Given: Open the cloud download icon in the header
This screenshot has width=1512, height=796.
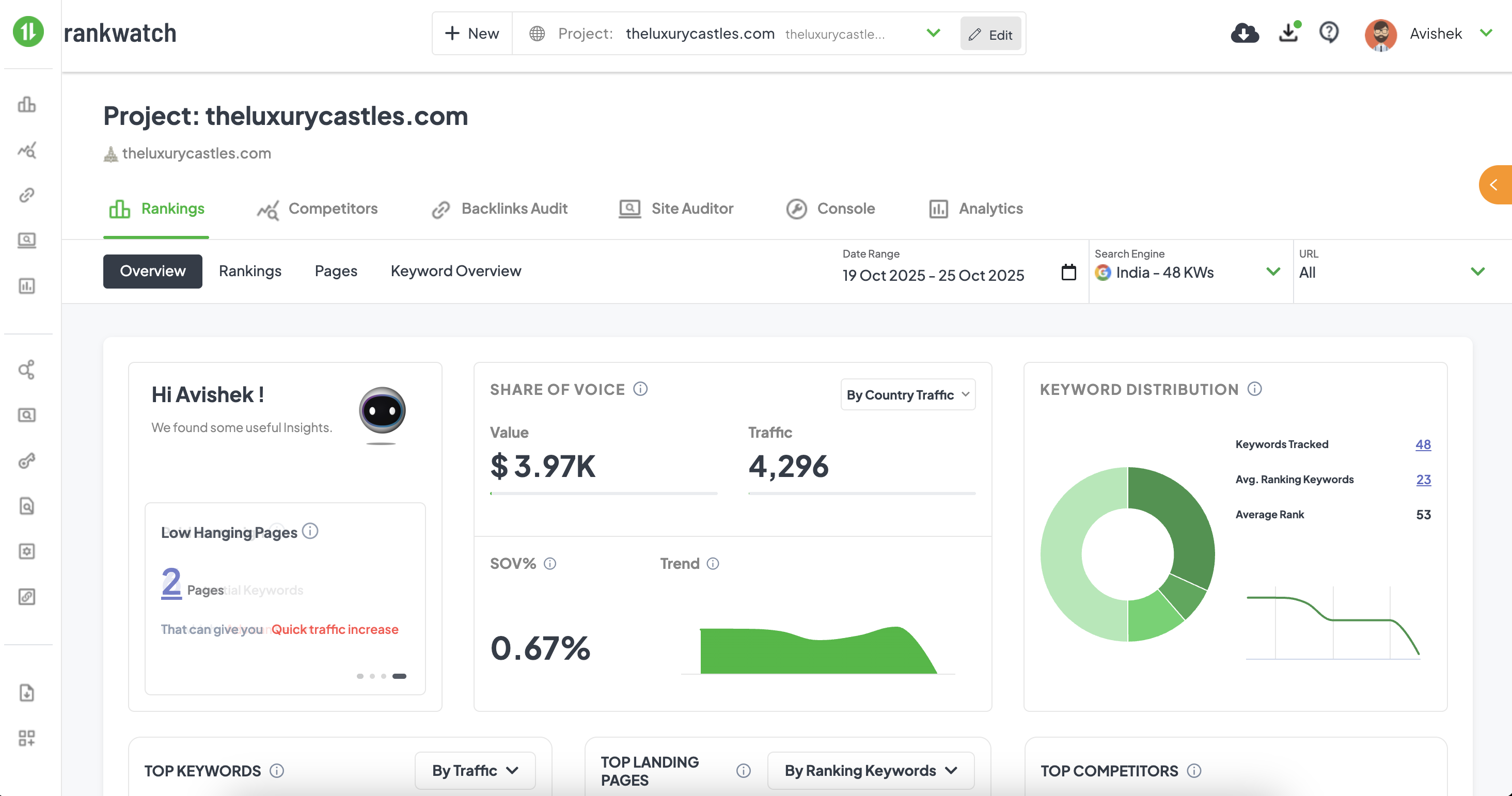Looking at the screenshot, I should 1245,34.
